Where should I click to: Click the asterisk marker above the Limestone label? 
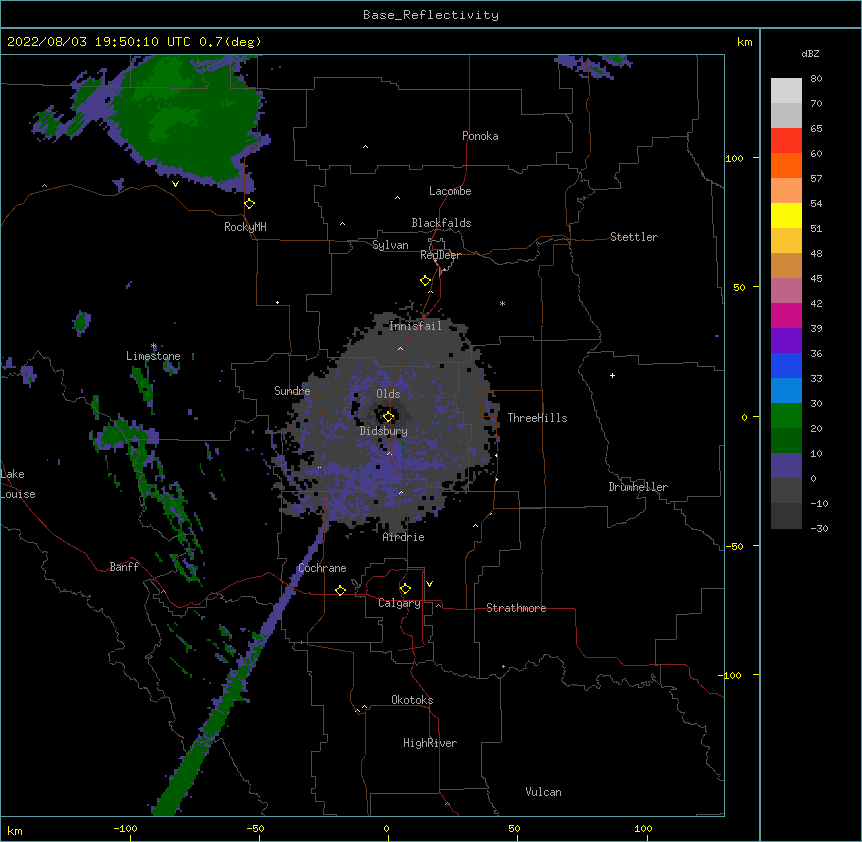pyautogui.click(x=154, y=346)
